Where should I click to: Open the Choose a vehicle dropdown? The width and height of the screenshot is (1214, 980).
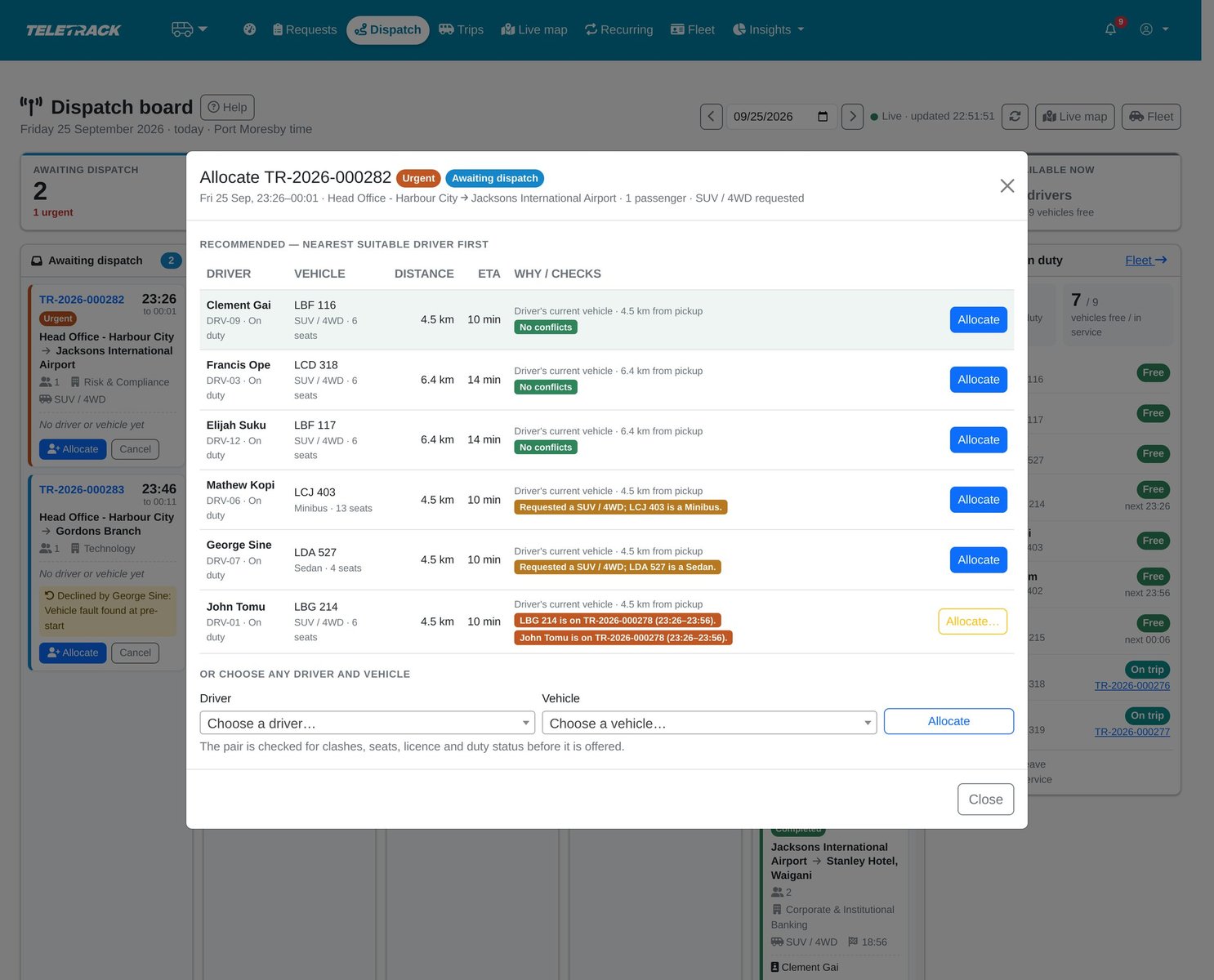click(709, 723)
